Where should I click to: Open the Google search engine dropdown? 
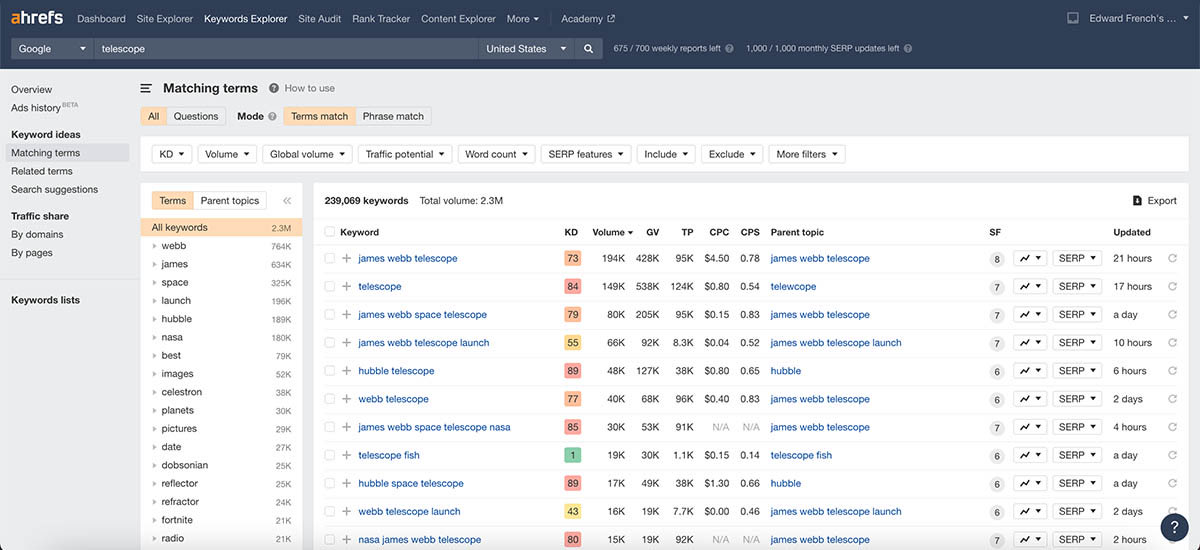[x=52, y=48]
